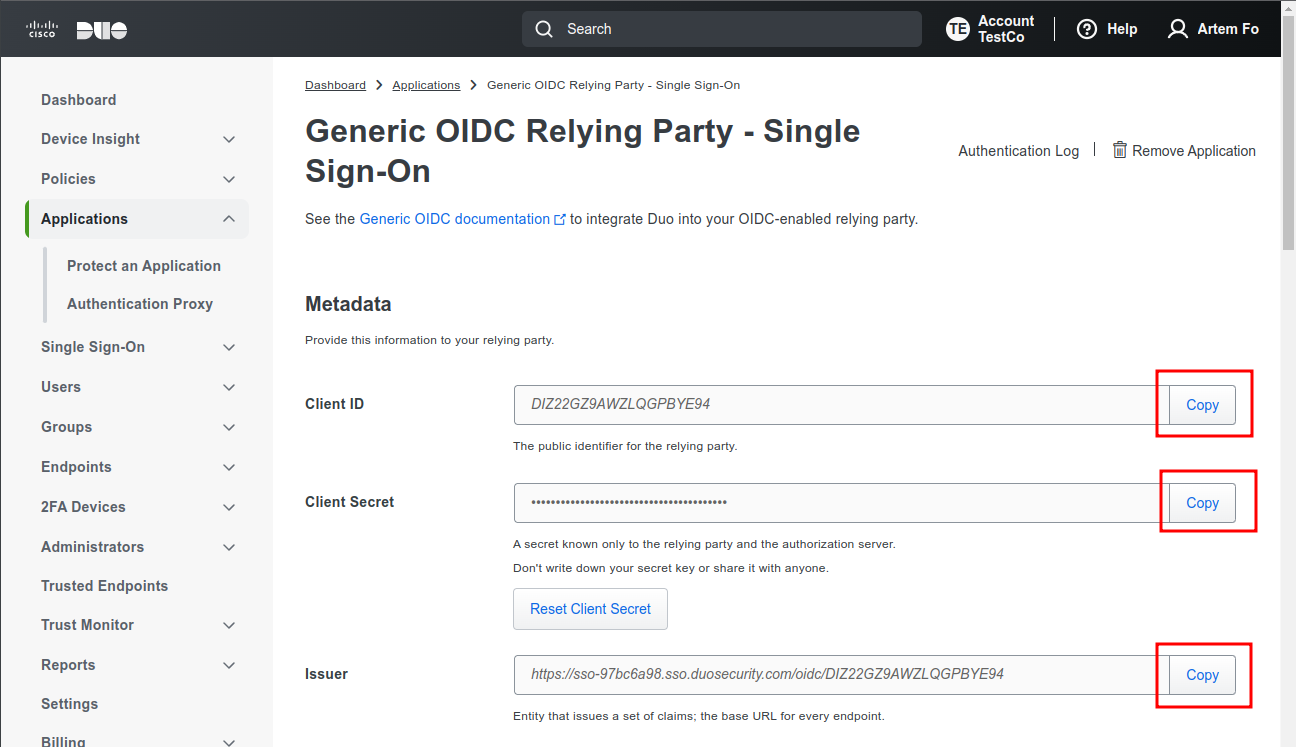Click the Applications breadcrumb link
Viewport: 1296px width, 747px height.
pyautogui.click(x=426, y=85)
